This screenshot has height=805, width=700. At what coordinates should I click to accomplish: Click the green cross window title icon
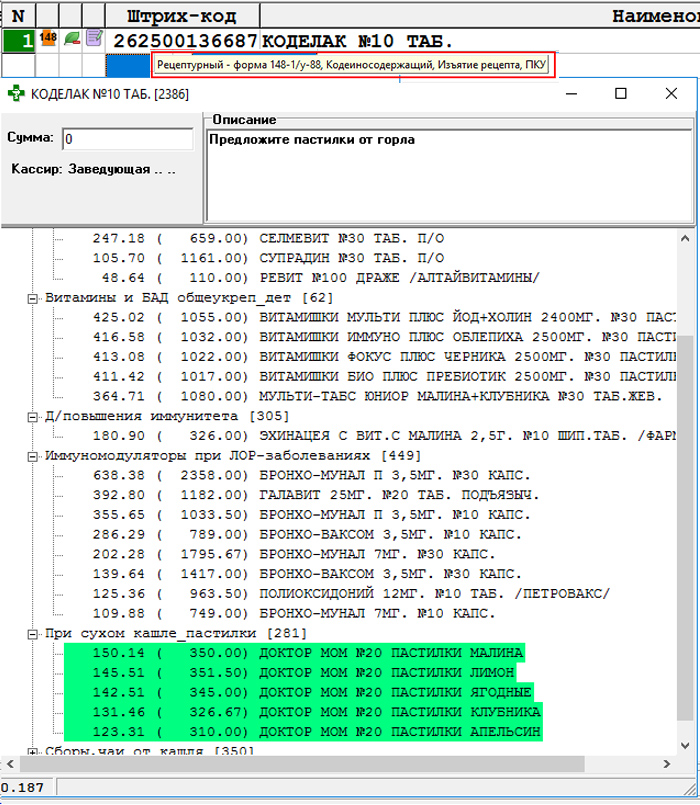tap(16, 93)
